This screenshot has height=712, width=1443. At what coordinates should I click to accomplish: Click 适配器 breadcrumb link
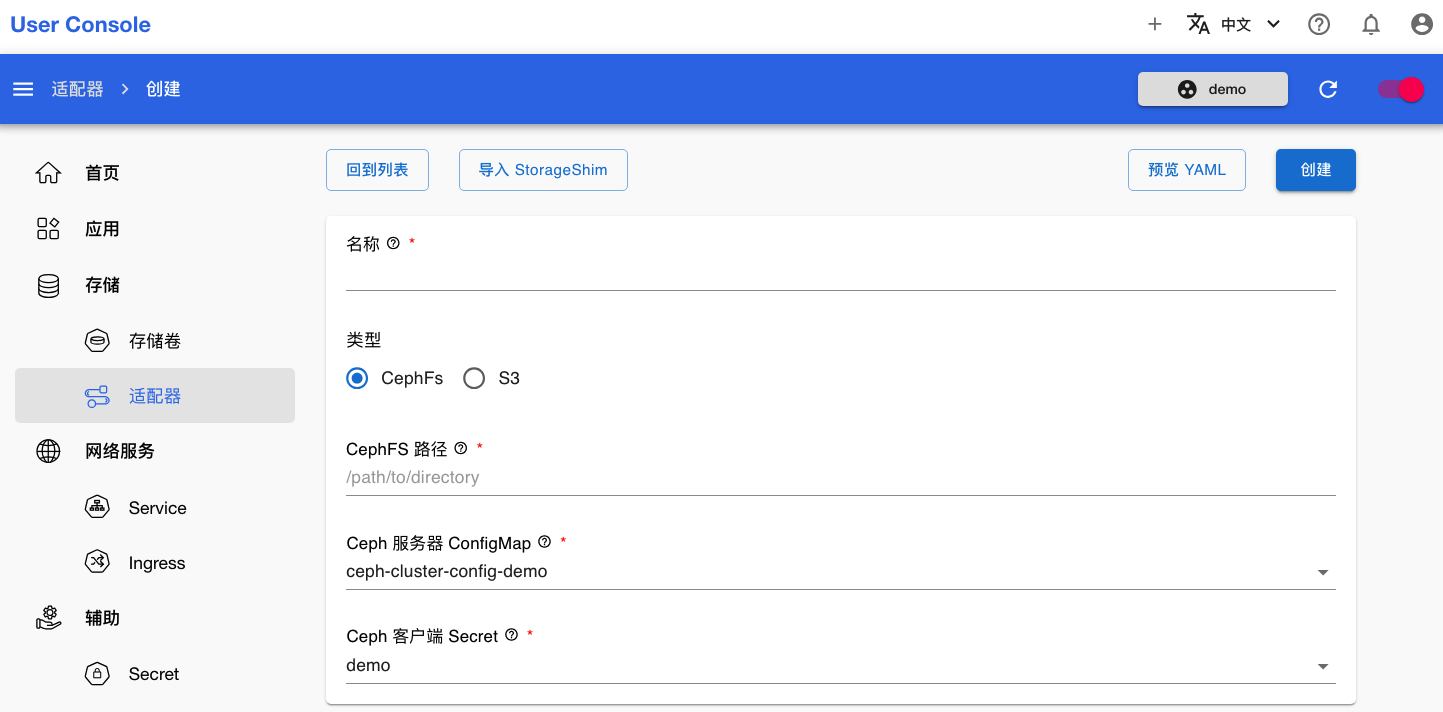[78, 89]
